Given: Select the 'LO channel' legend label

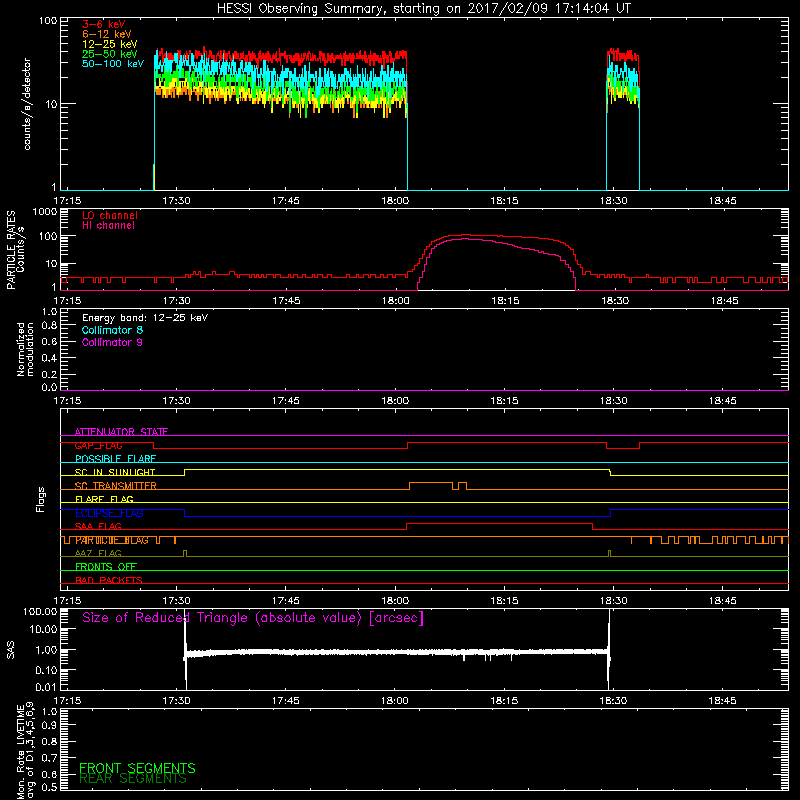Looking at the screenshot, I should [110, 215].
